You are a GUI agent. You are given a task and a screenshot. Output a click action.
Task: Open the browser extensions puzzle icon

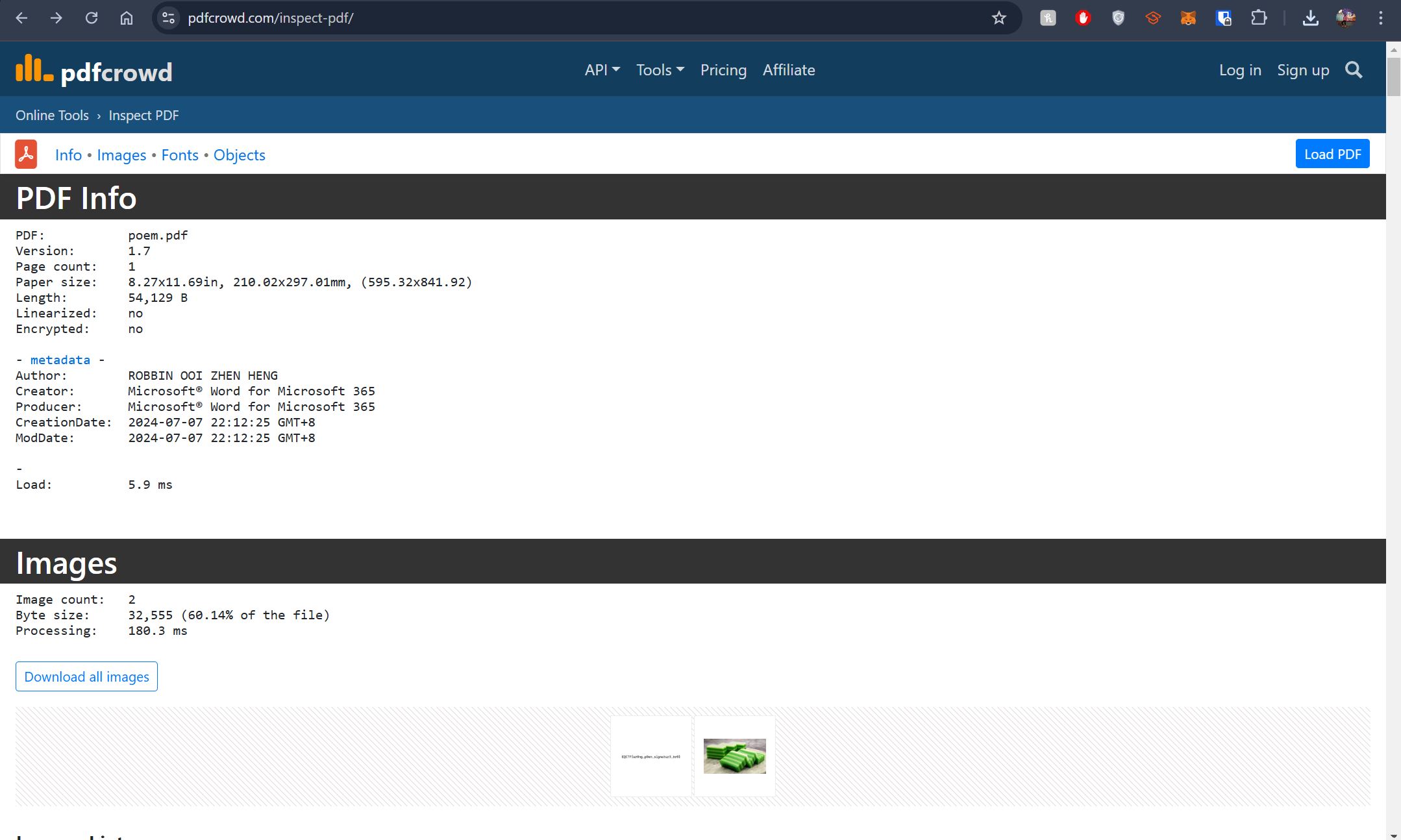1258,18
